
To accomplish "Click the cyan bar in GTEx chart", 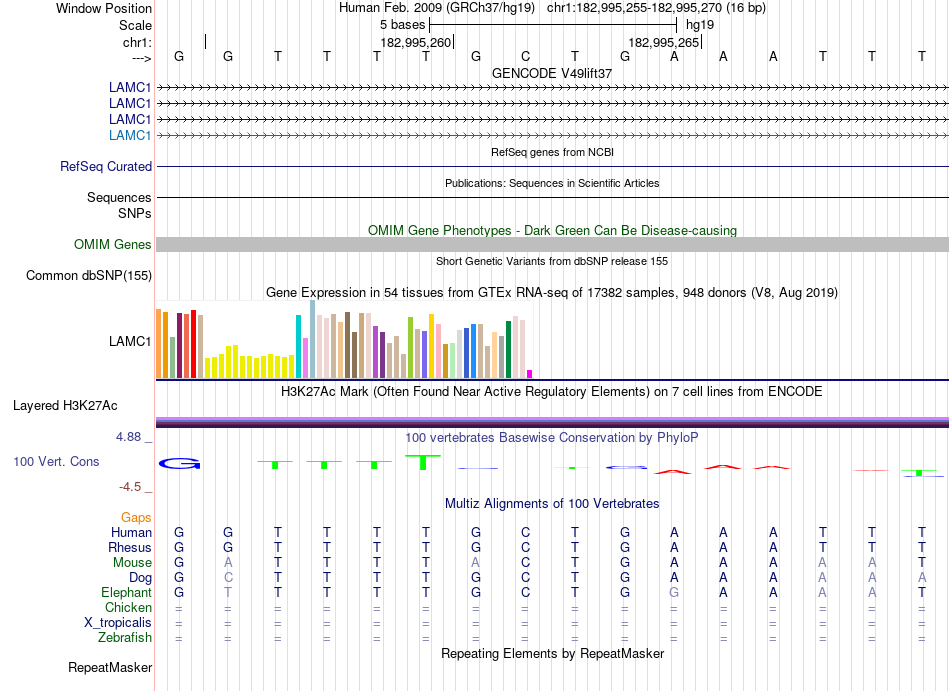I will click(x=298, y=346).
